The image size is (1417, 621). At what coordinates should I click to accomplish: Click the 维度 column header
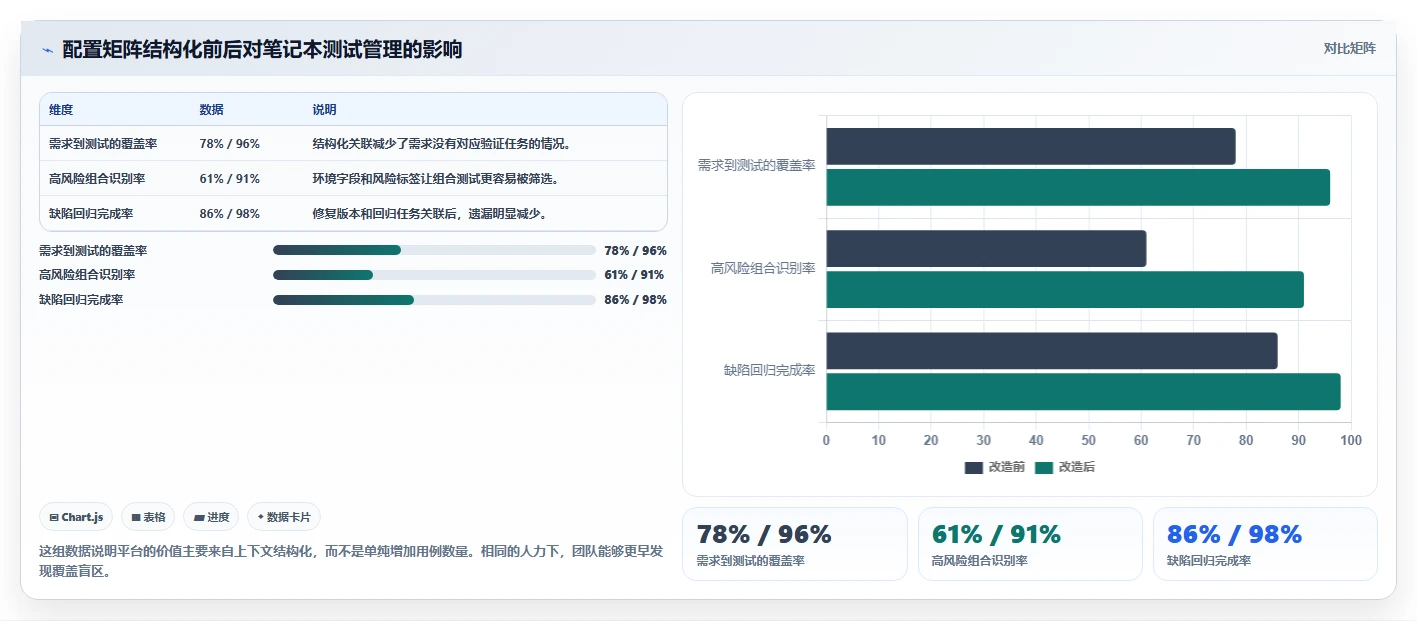click(x=61, y=110)
